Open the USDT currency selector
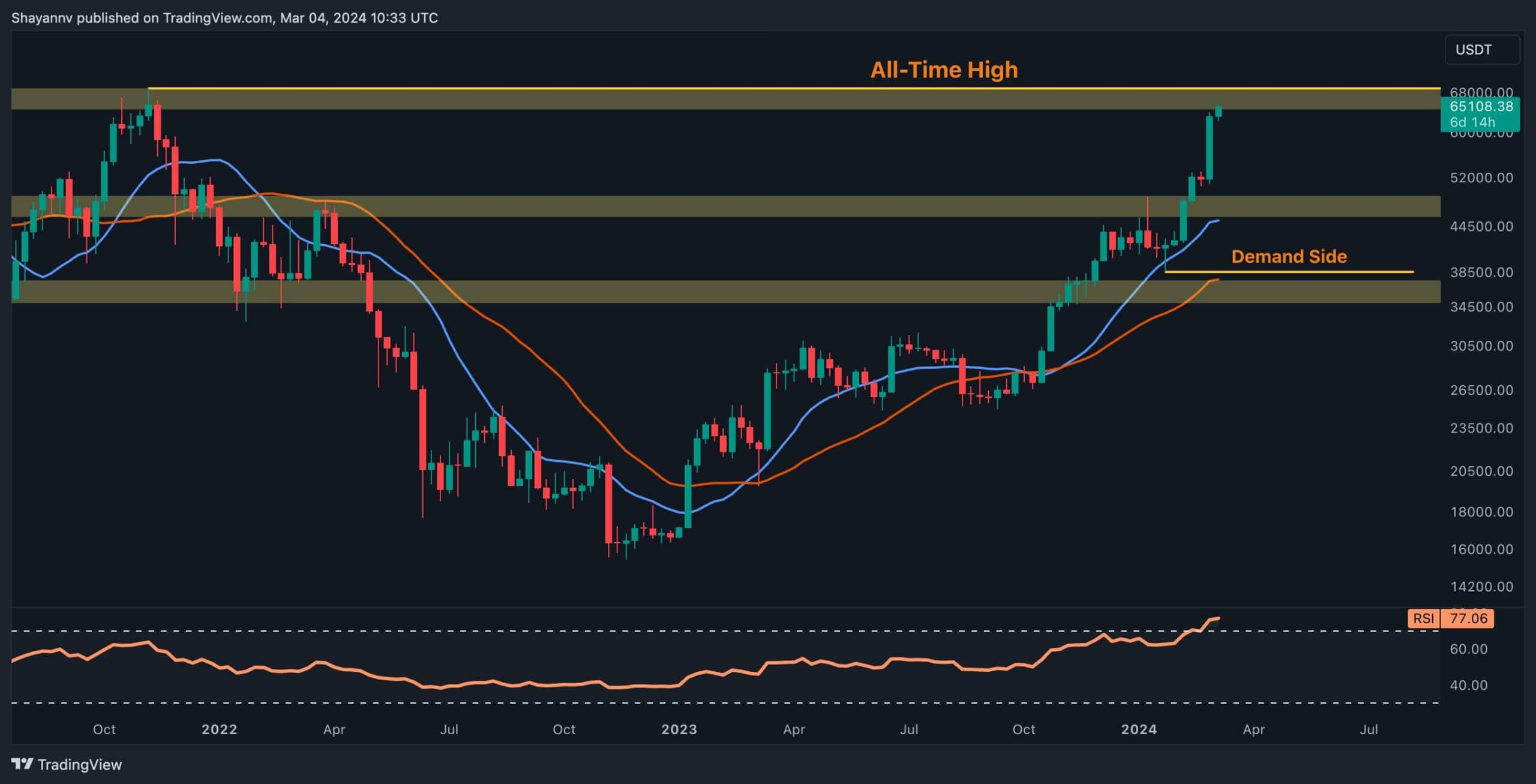 click(x=1481, y=49)
